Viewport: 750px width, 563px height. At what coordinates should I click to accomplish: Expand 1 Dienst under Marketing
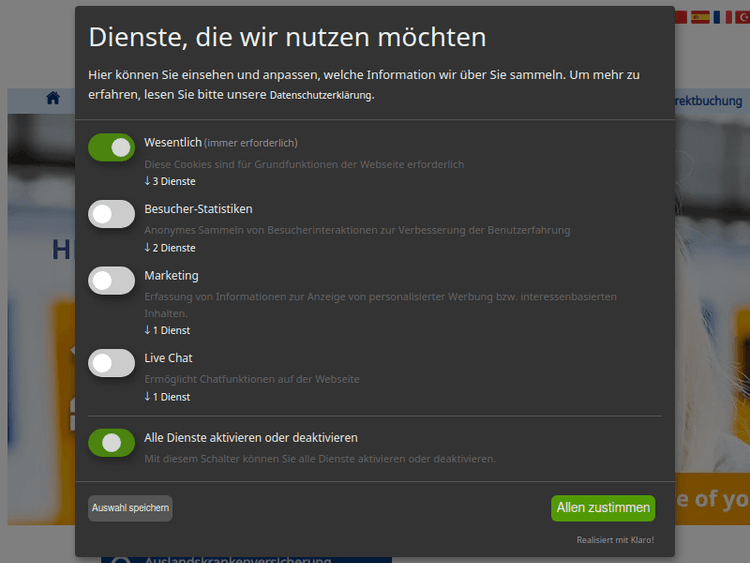[167, 330]
